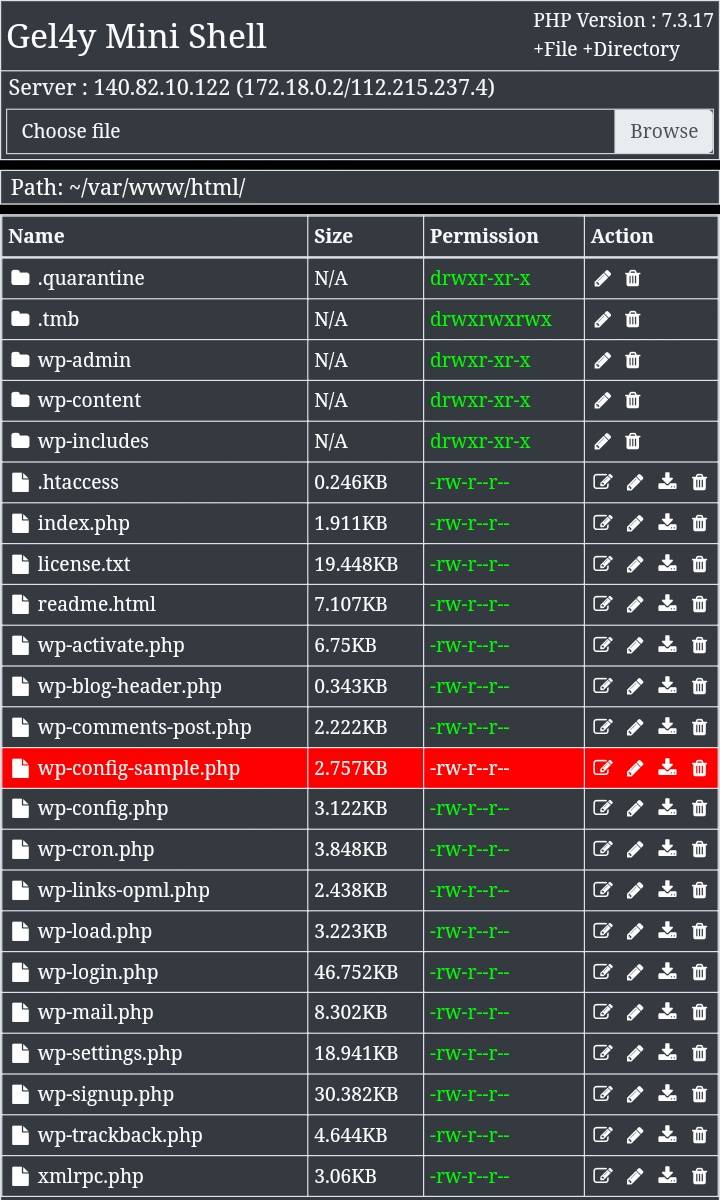
Task: Click the trash icon for .tmb folder
Action: point(633,319)
